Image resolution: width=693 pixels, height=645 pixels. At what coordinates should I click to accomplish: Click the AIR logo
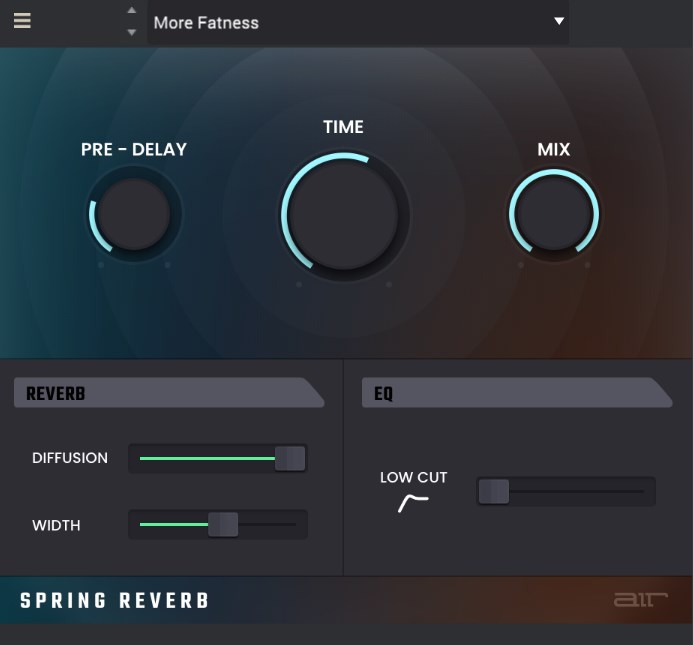point(640,600)
